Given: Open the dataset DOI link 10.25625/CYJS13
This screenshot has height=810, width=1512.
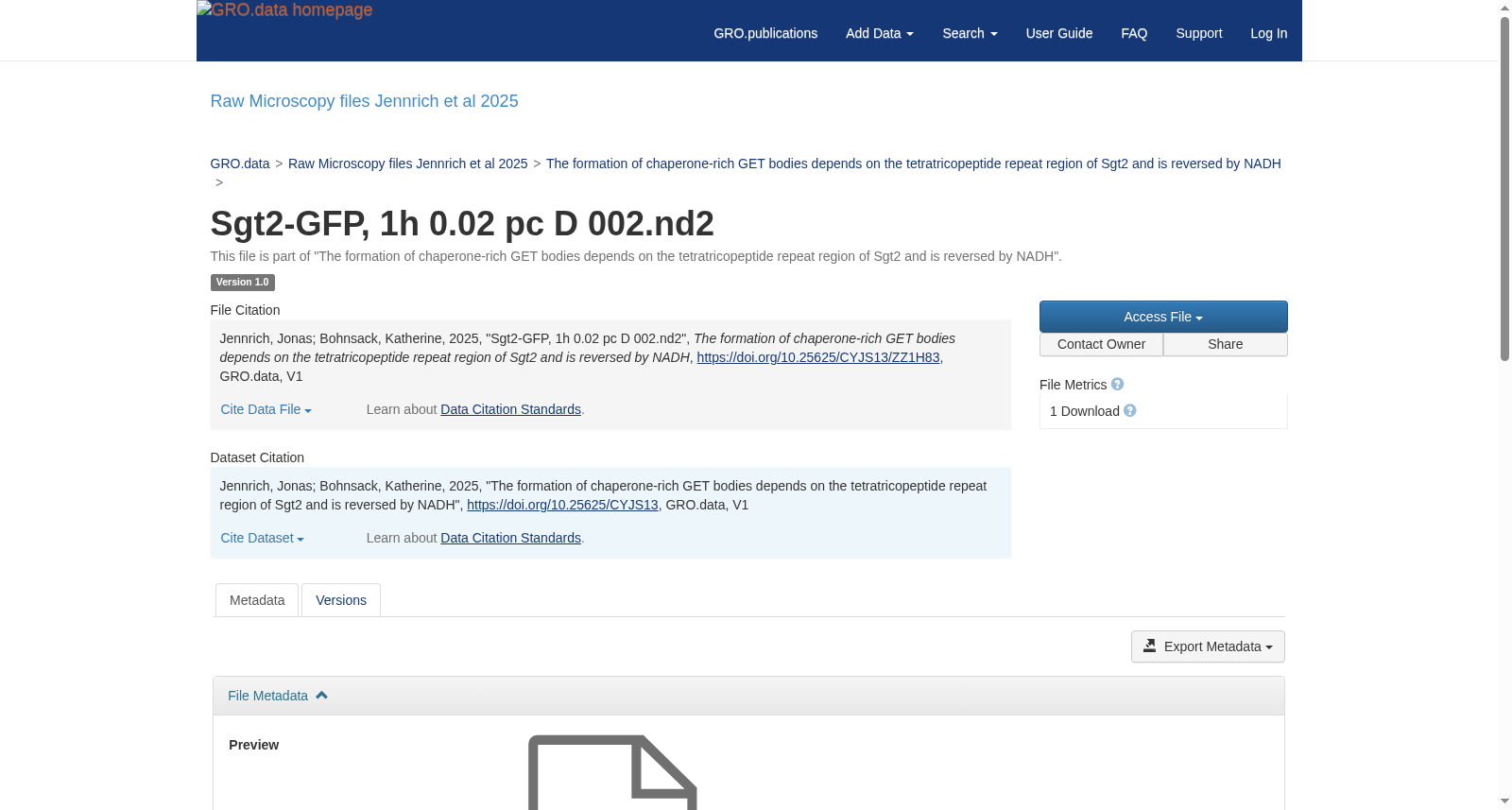Looking at the screenshot, I should tap(562, 505).
